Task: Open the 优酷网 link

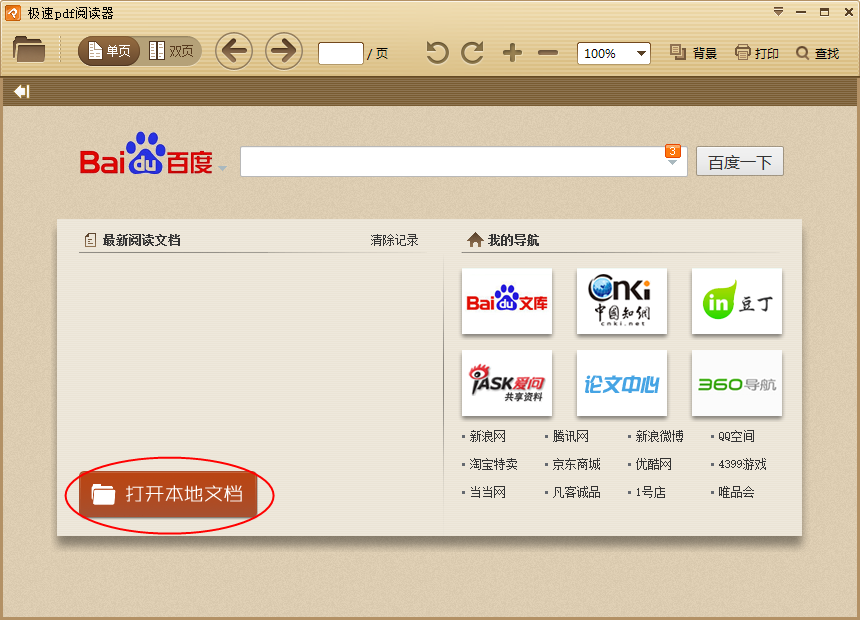Action: click(653, 464)
